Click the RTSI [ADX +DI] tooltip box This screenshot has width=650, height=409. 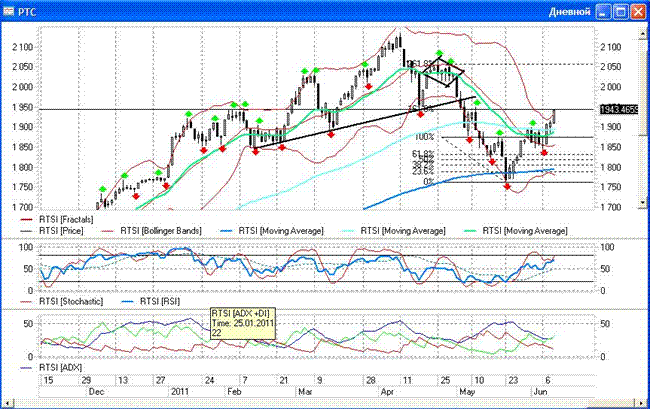click(x=243, y=324)
